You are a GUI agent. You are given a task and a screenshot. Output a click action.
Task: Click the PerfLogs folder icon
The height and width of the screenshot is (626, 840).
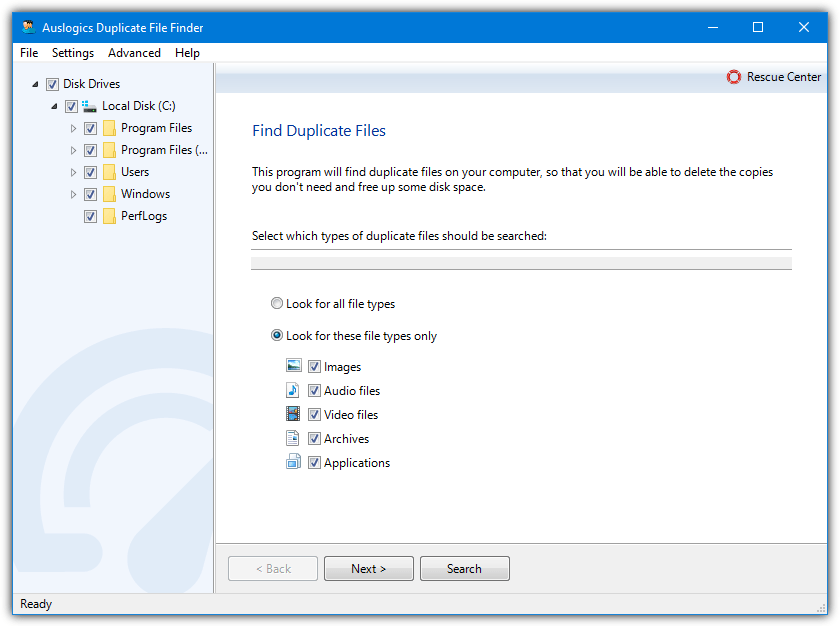click(109, 216)
